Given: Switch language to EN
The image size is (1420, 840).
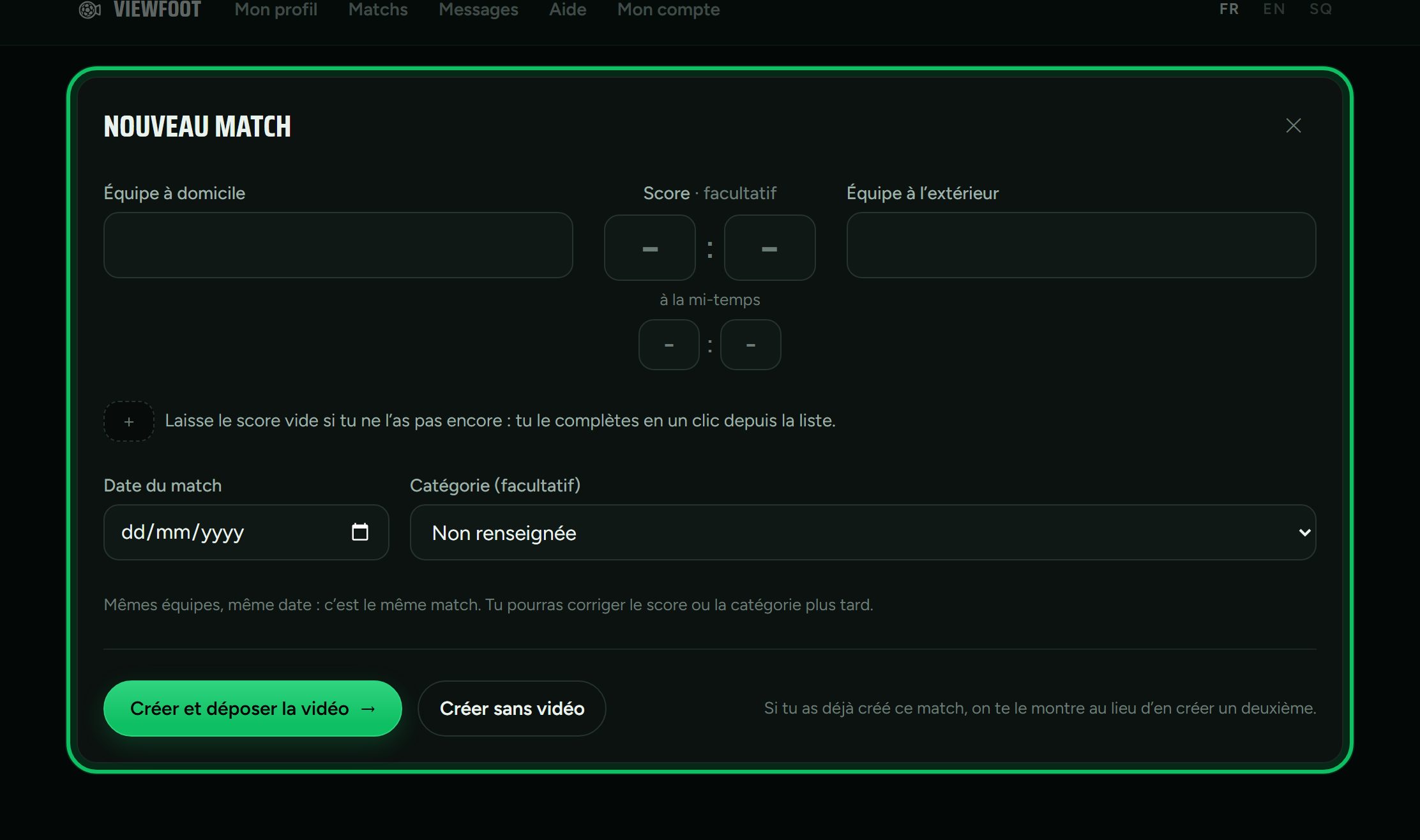Looking at the screenshot, I should 1274,9.
